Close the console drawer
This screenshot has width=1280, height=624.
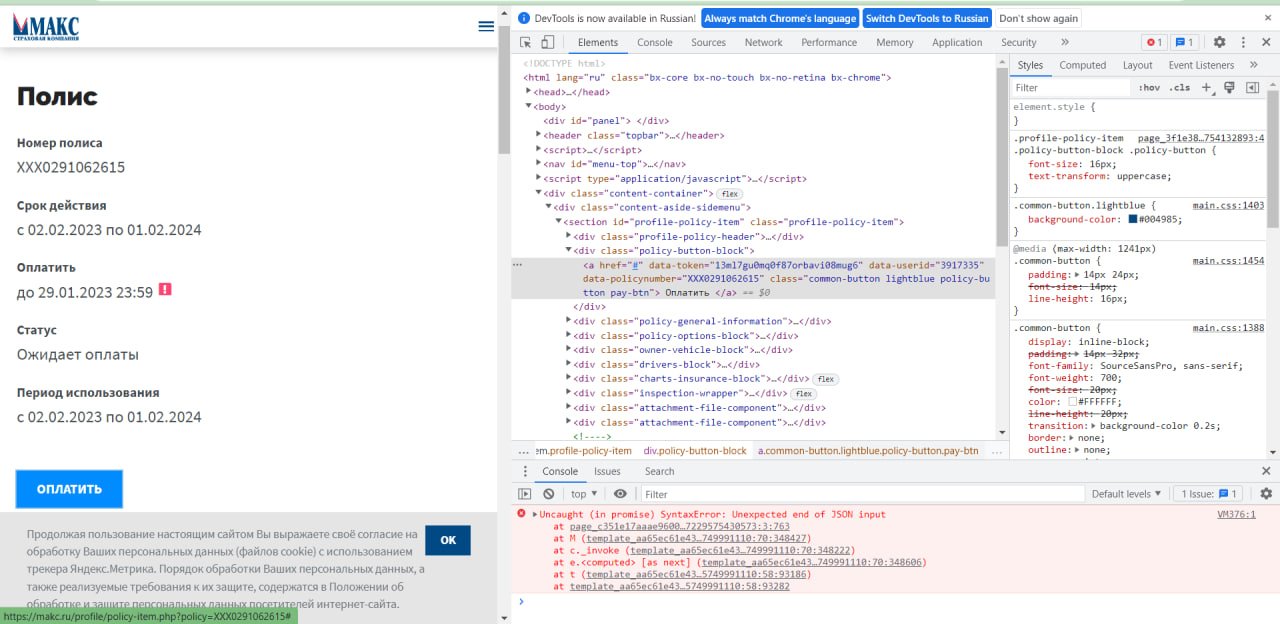(x=1266, y=471)
